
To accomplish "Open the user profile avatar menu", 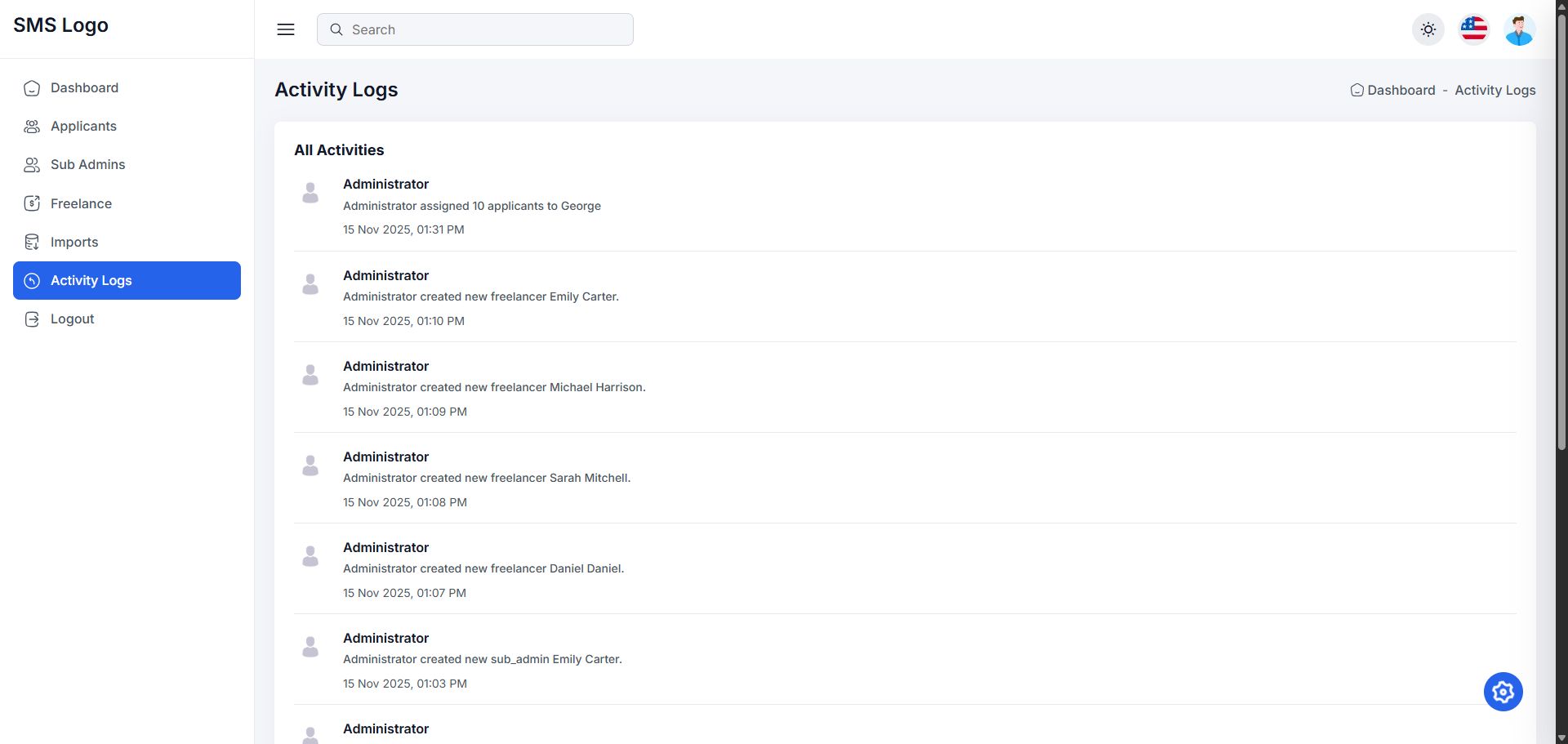I will (1519, 29).
